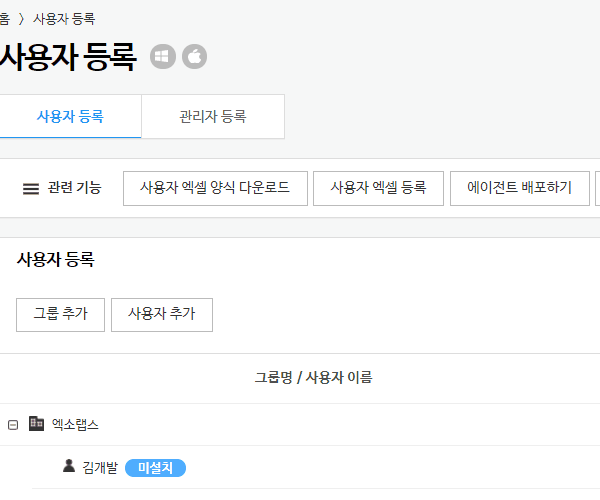Image resolution: width=600 pixels, height=500 pixels.
Task: Click the 관련 기능 label
Action: pos(74,188)
